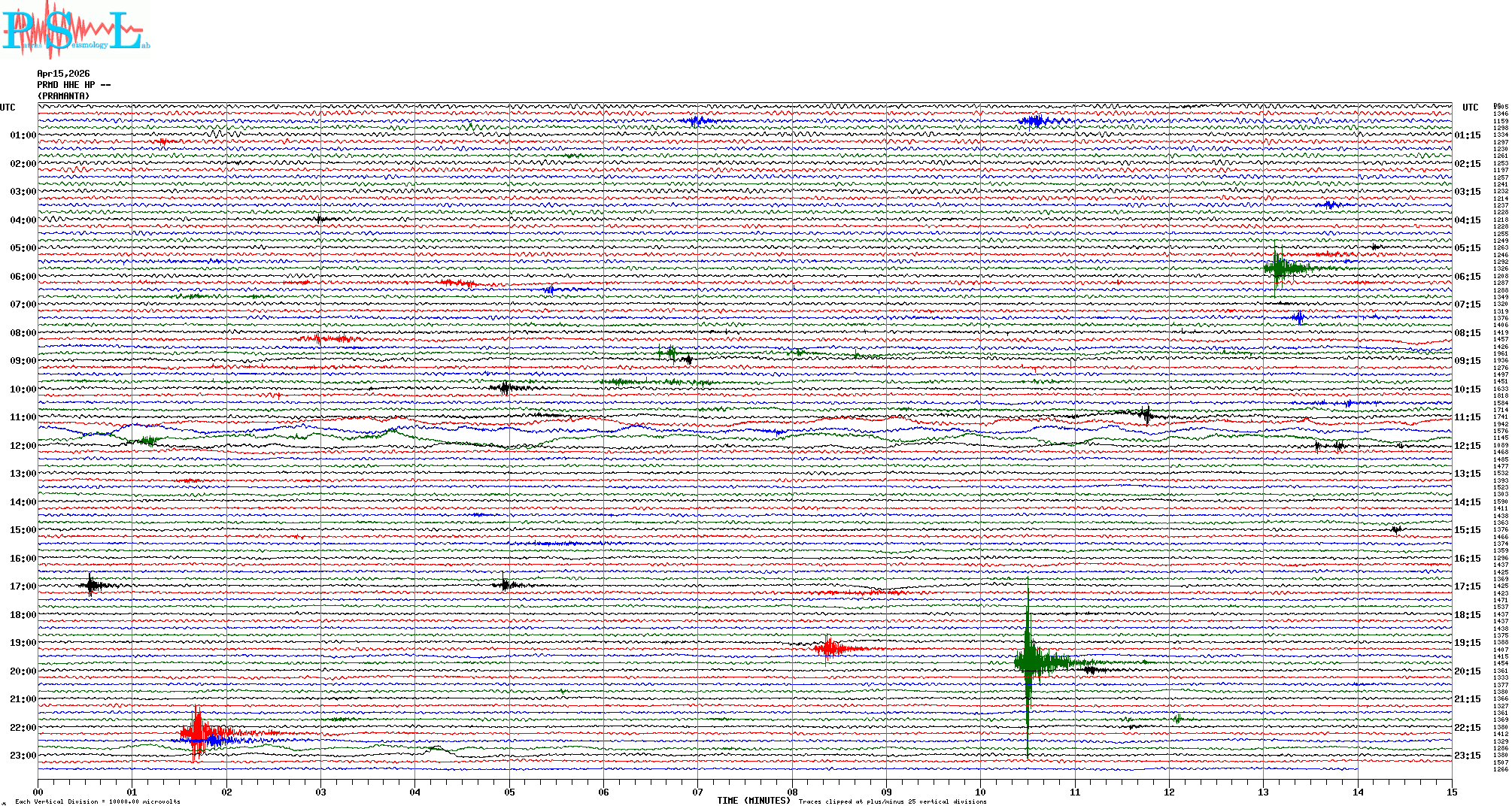
Task: Click the PSL Seismology Lab logo
Action: pos(75,30)
